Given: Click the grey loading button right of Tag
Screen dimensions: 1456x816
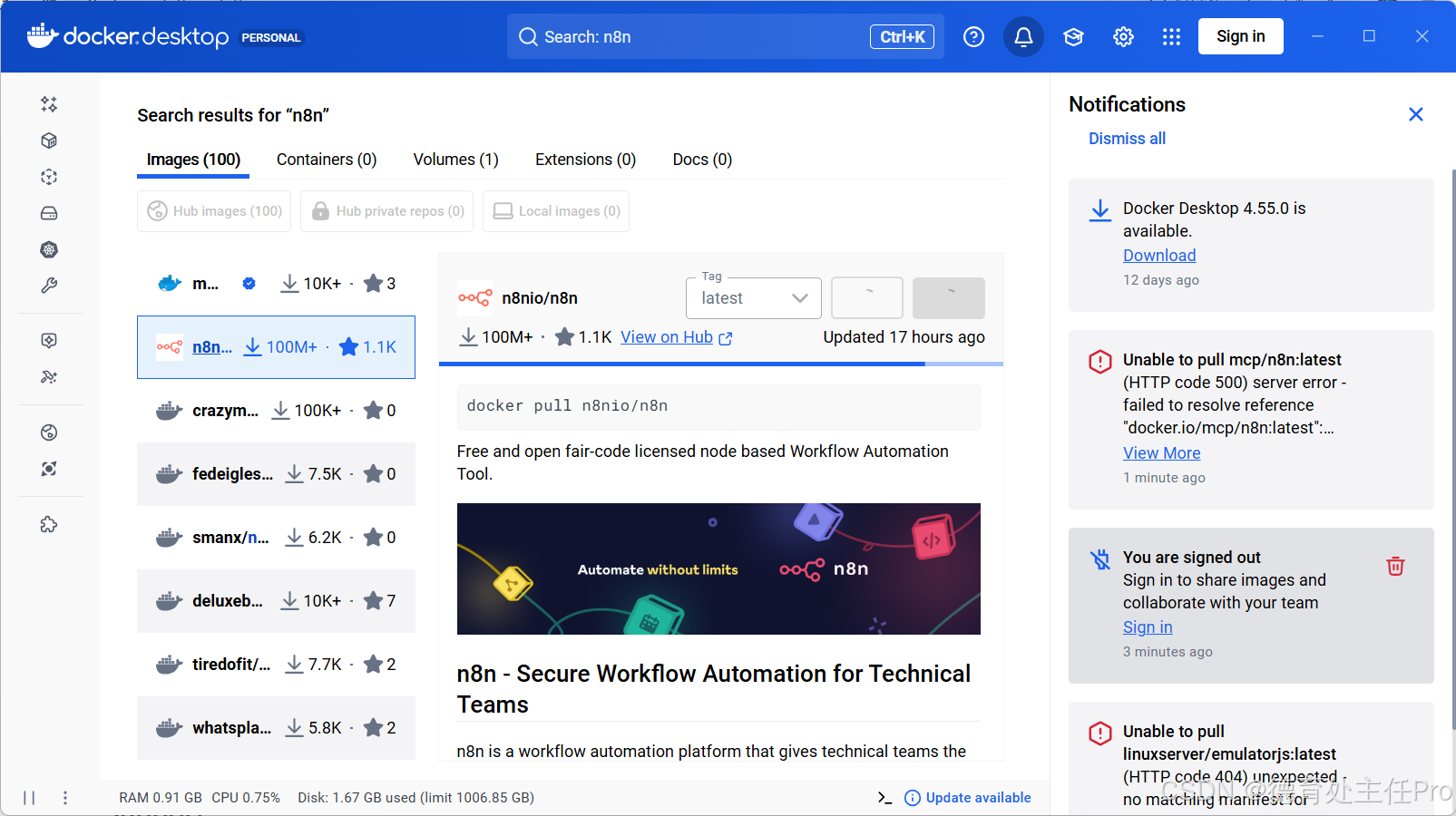Looking at the screenshot, I should coord(949,298).
